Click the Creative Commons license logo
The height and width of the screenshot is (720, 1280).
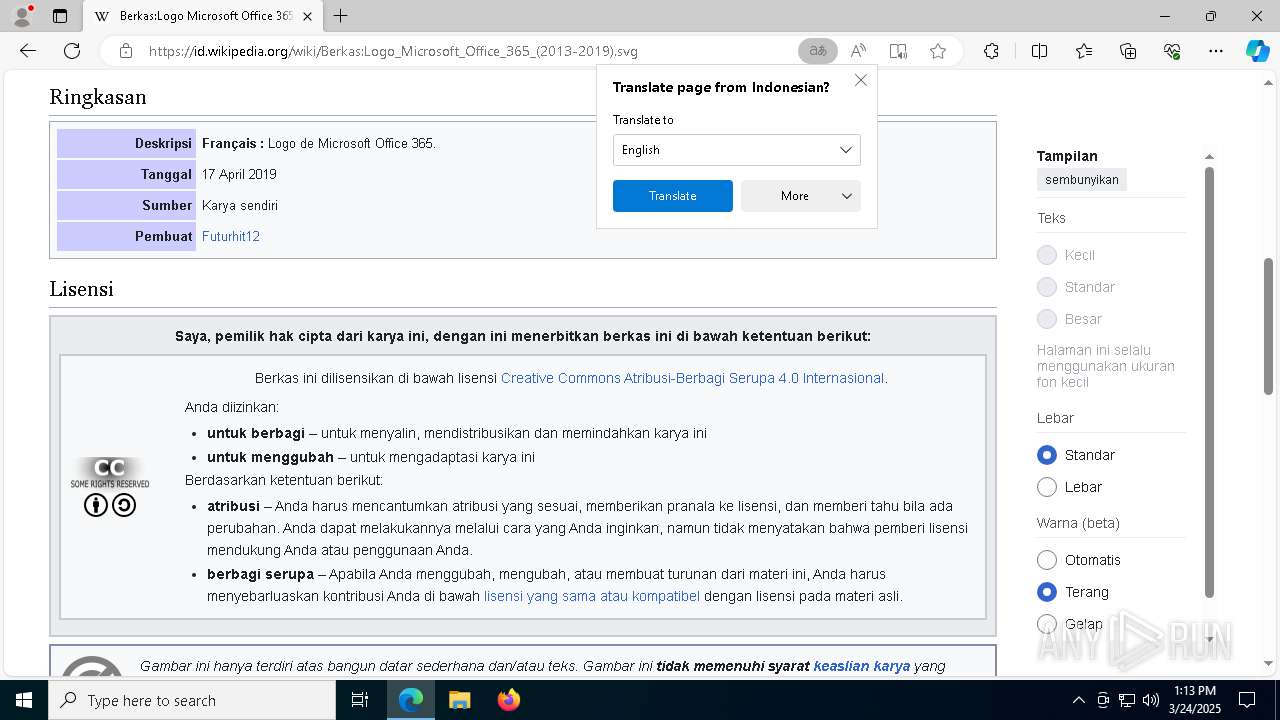pyautogui.click(x=110, y=486)
